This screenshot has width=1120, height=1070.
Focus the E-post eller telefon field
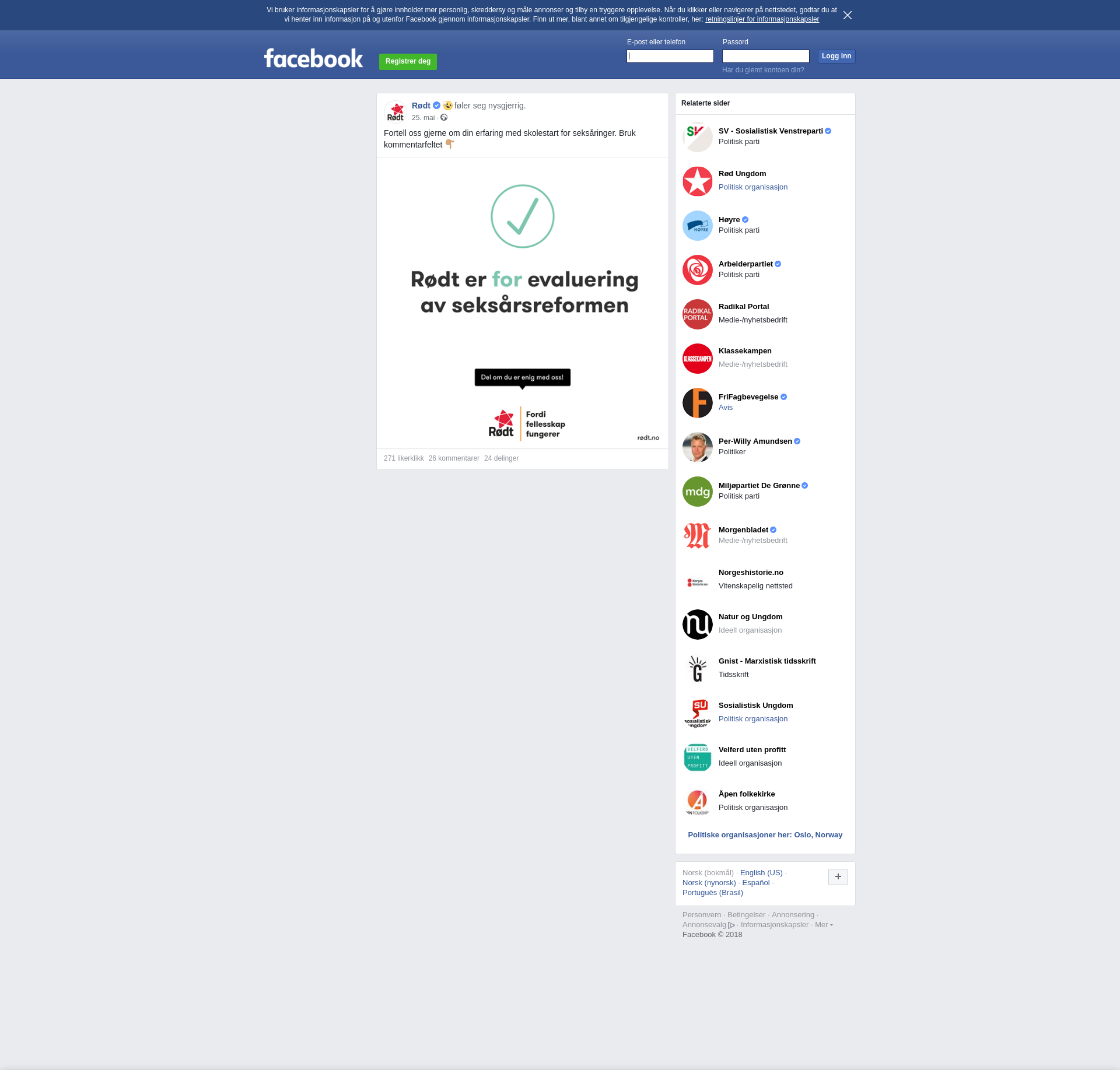point(670,56)
